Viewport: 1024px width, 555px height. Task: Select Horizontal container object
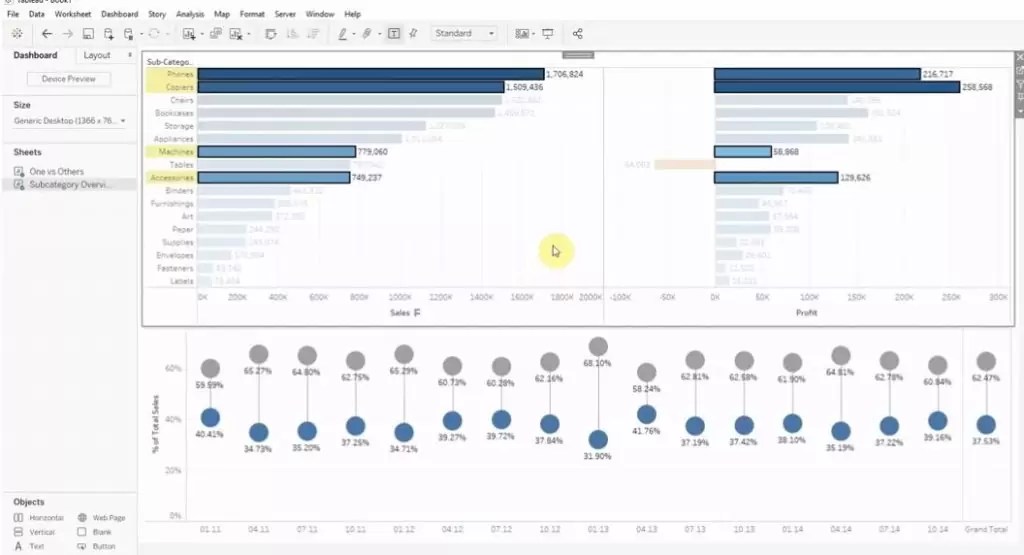click(39, 518)
